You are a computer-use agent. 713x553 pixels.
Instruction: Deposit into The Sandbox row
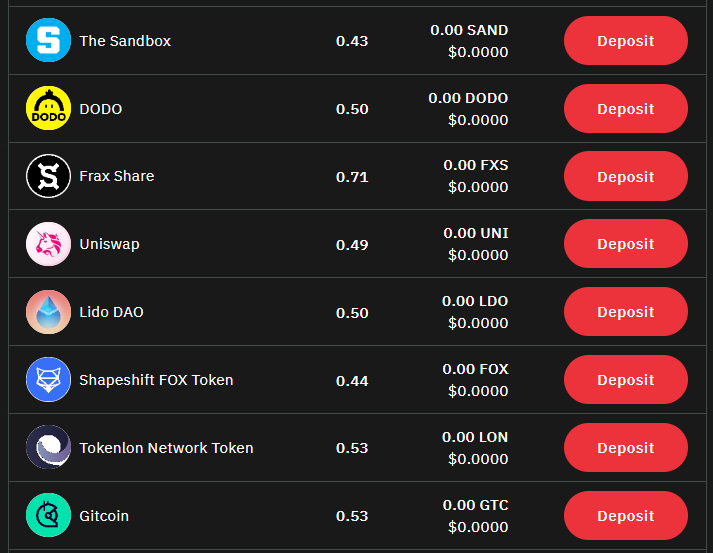[626, 40]
